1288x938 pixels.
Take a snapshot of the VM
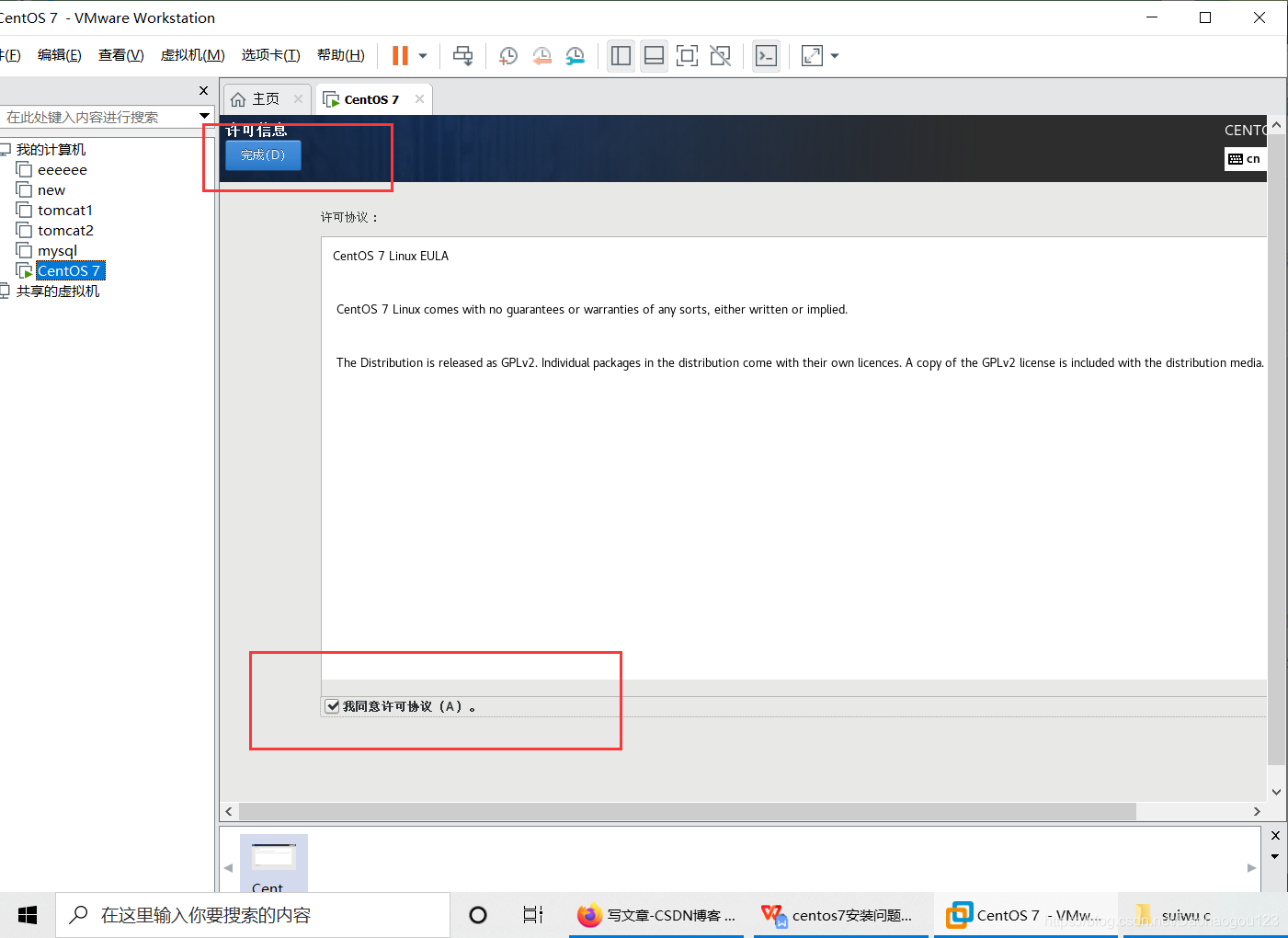coord(507,56)
